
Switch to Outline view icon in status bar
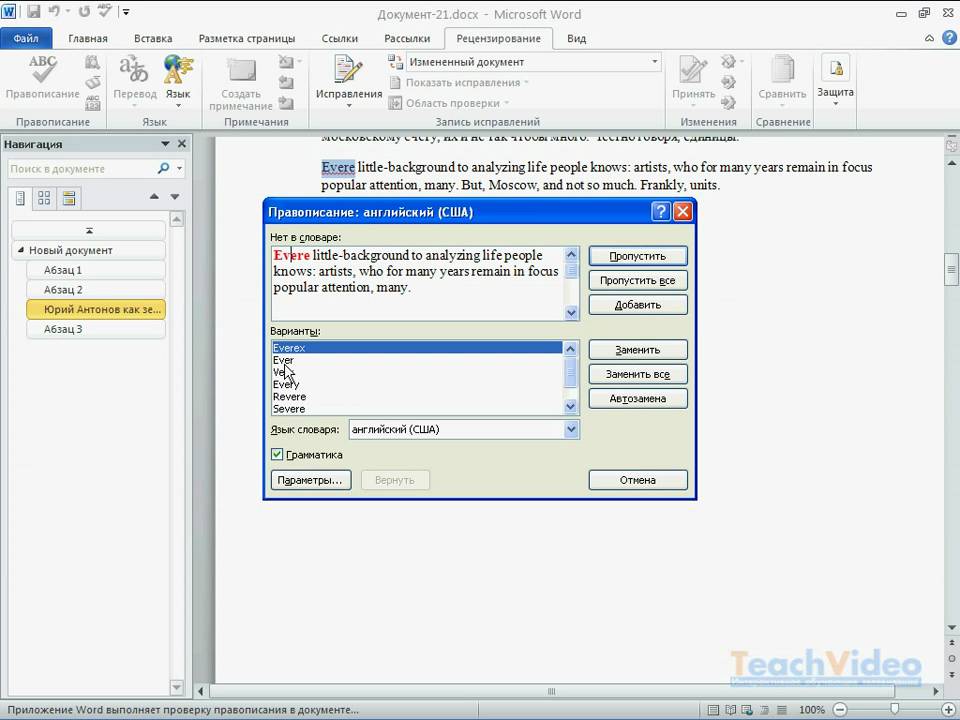(765, 710)
